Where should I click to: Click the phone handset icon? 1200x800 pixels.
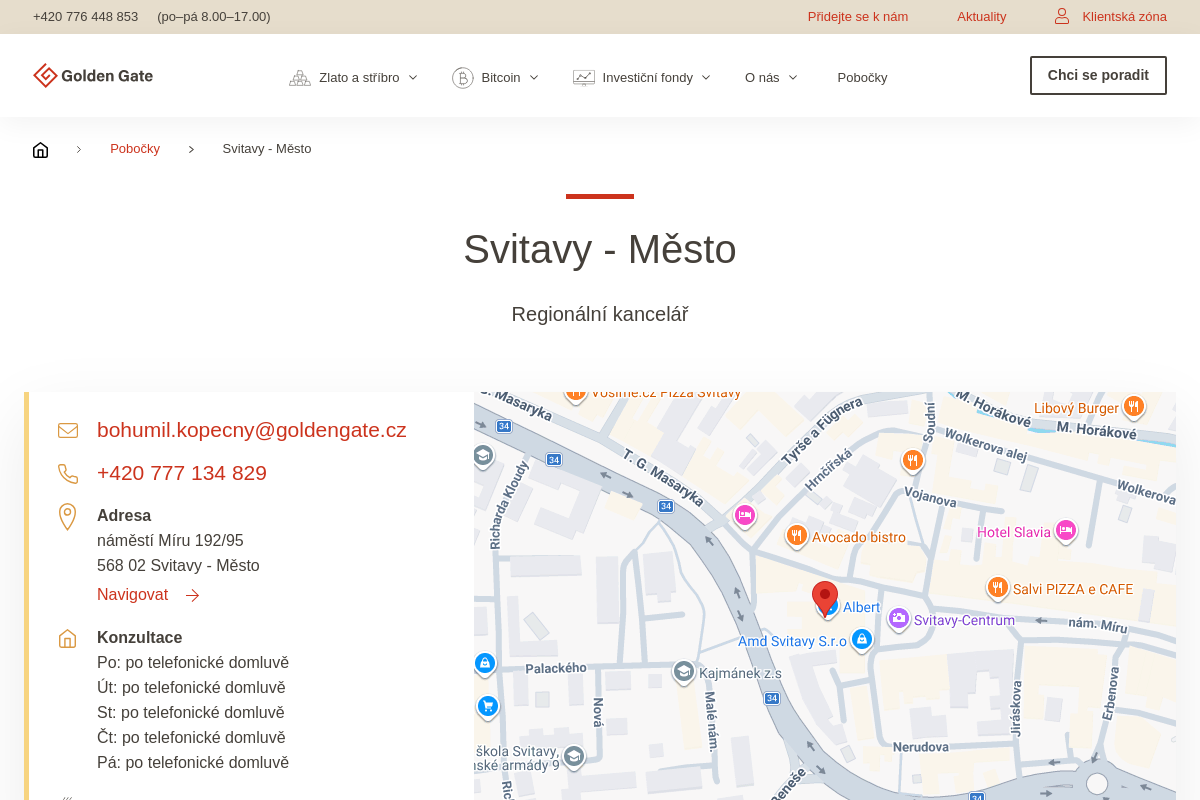(68, 474)
